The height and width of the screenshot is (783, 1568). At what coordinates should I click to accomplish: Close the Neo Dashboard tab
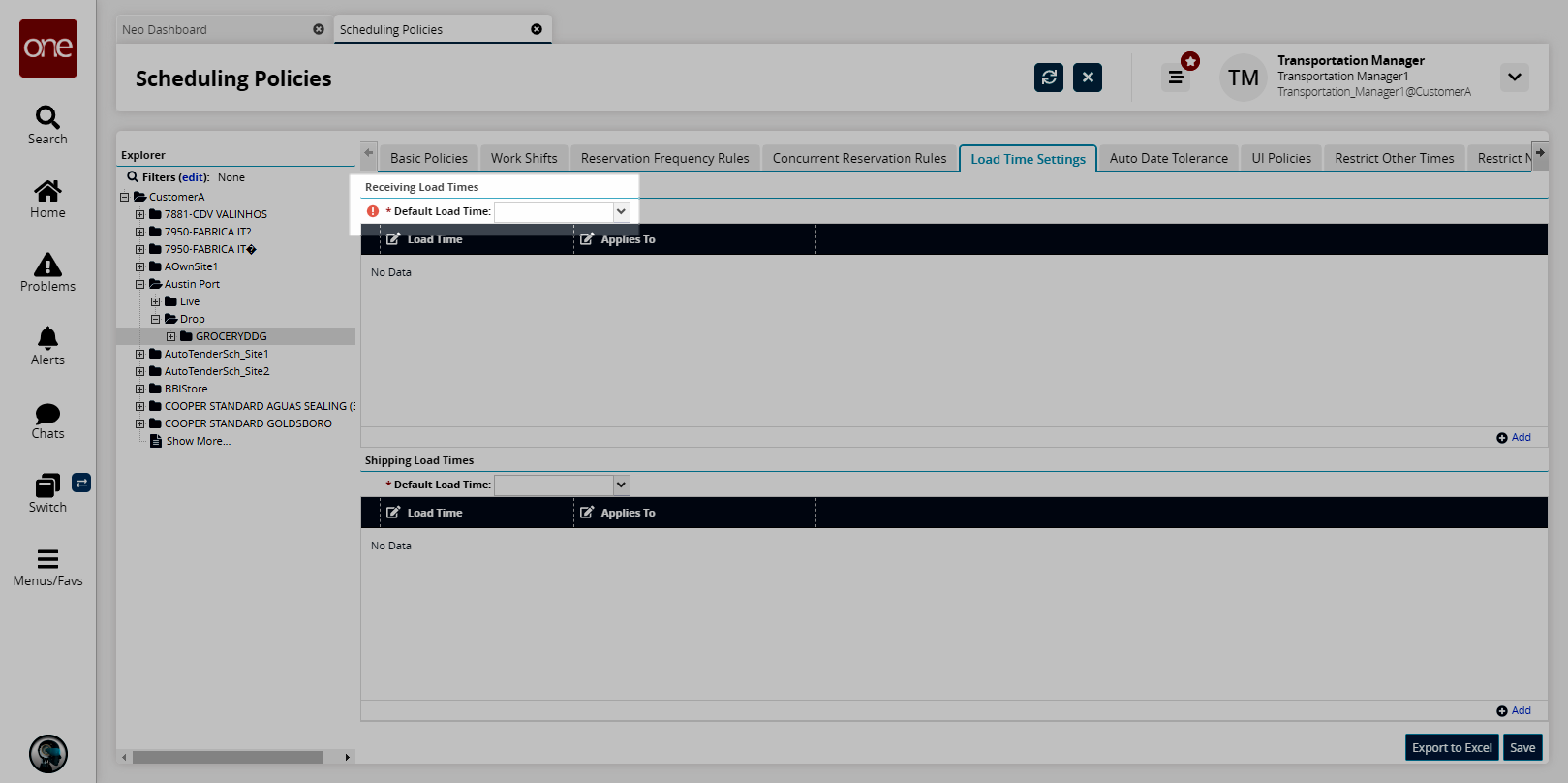pos(319,29)
